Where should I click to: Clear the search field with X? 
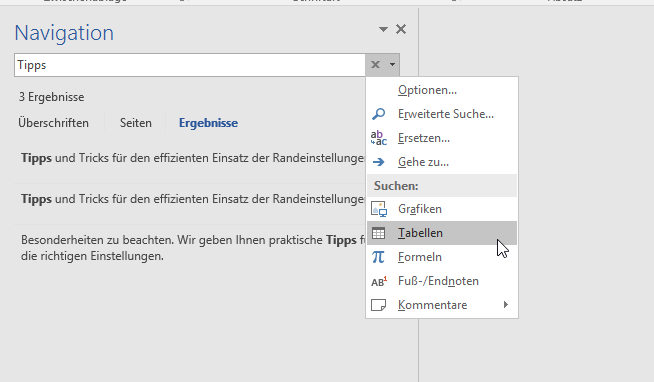coord(375,65)
